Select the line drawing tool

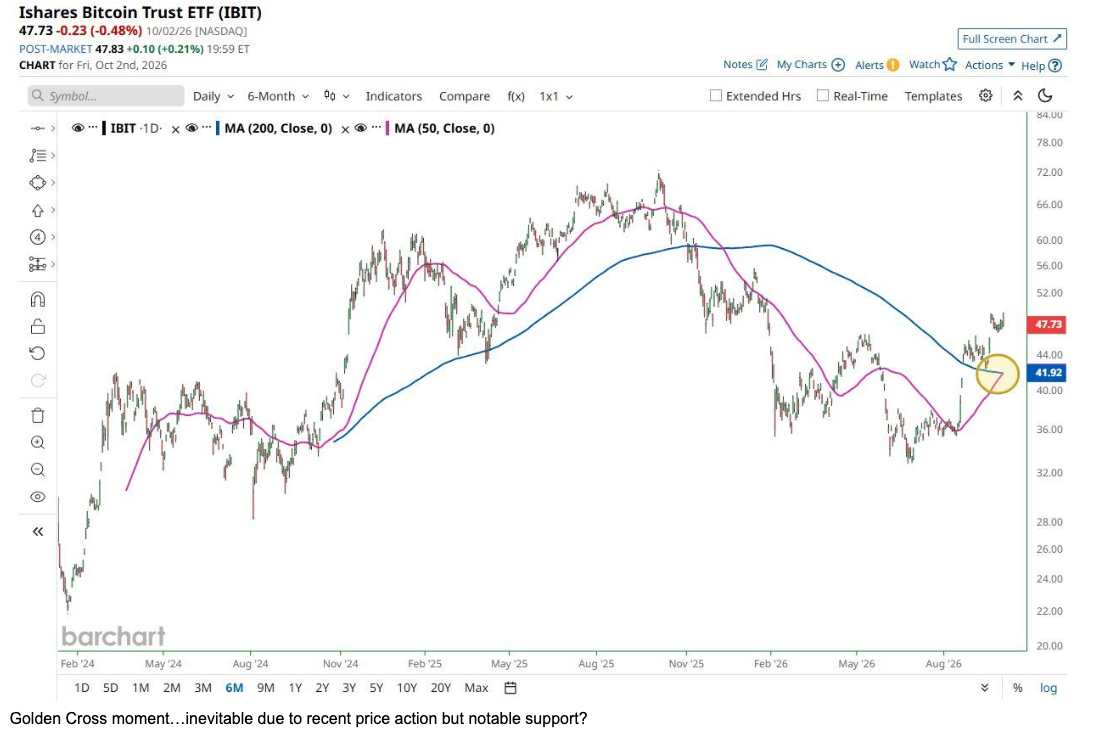coord(37,128)
